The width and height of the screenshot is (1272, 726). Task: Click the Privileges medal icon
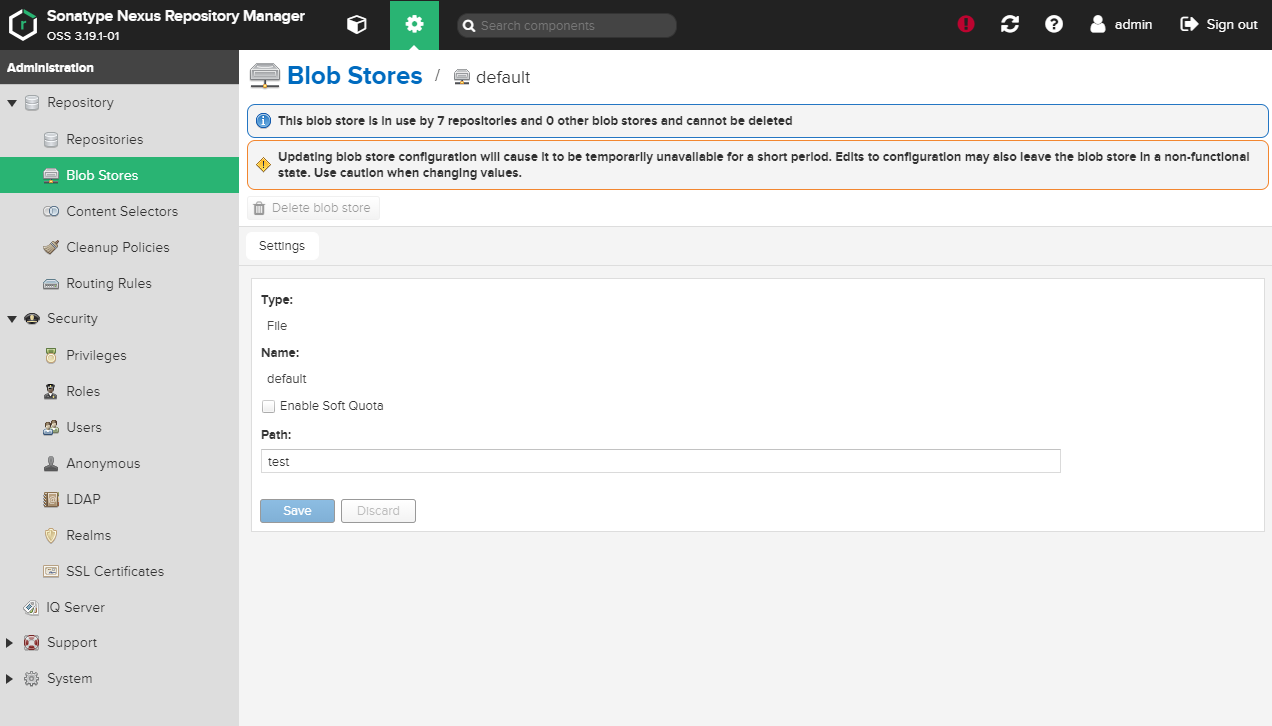(x=51, y=356)
